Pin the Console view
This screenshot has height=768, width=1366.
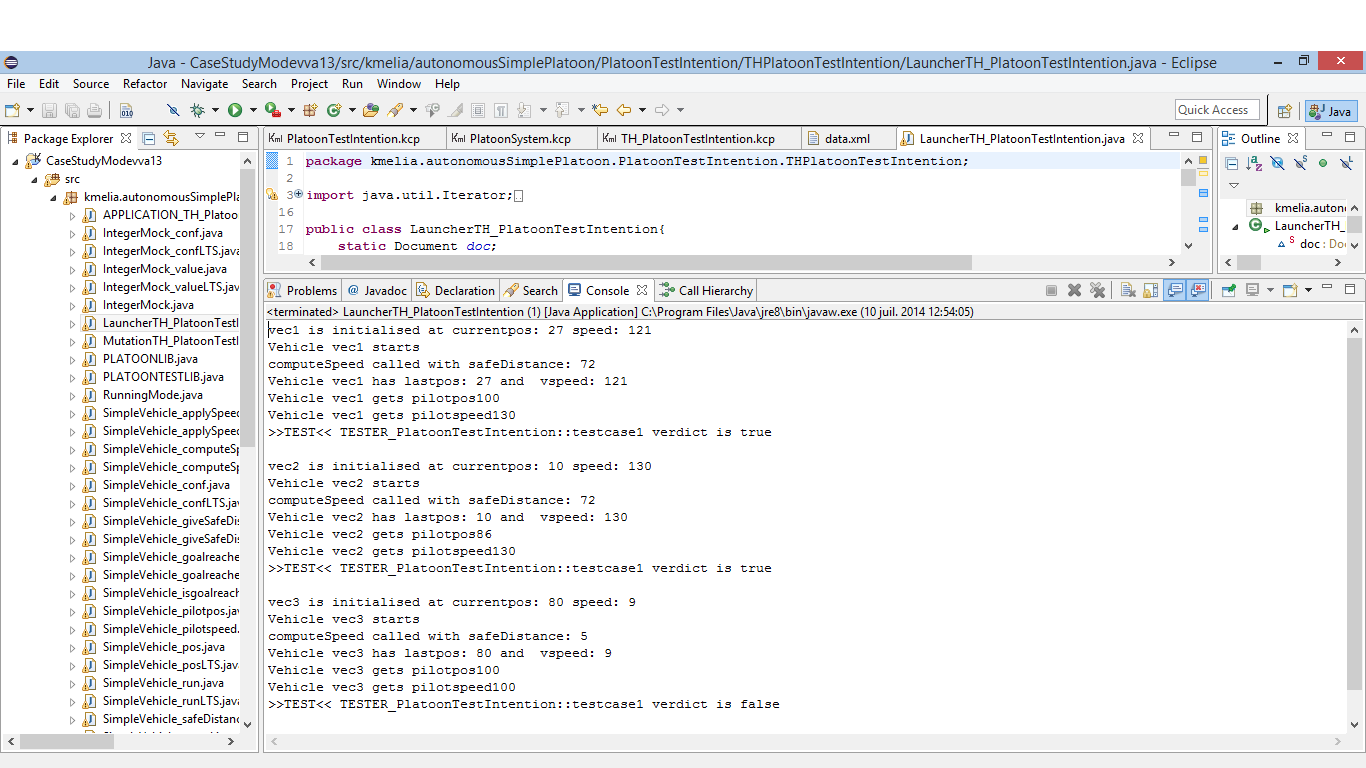[1228, 291]
